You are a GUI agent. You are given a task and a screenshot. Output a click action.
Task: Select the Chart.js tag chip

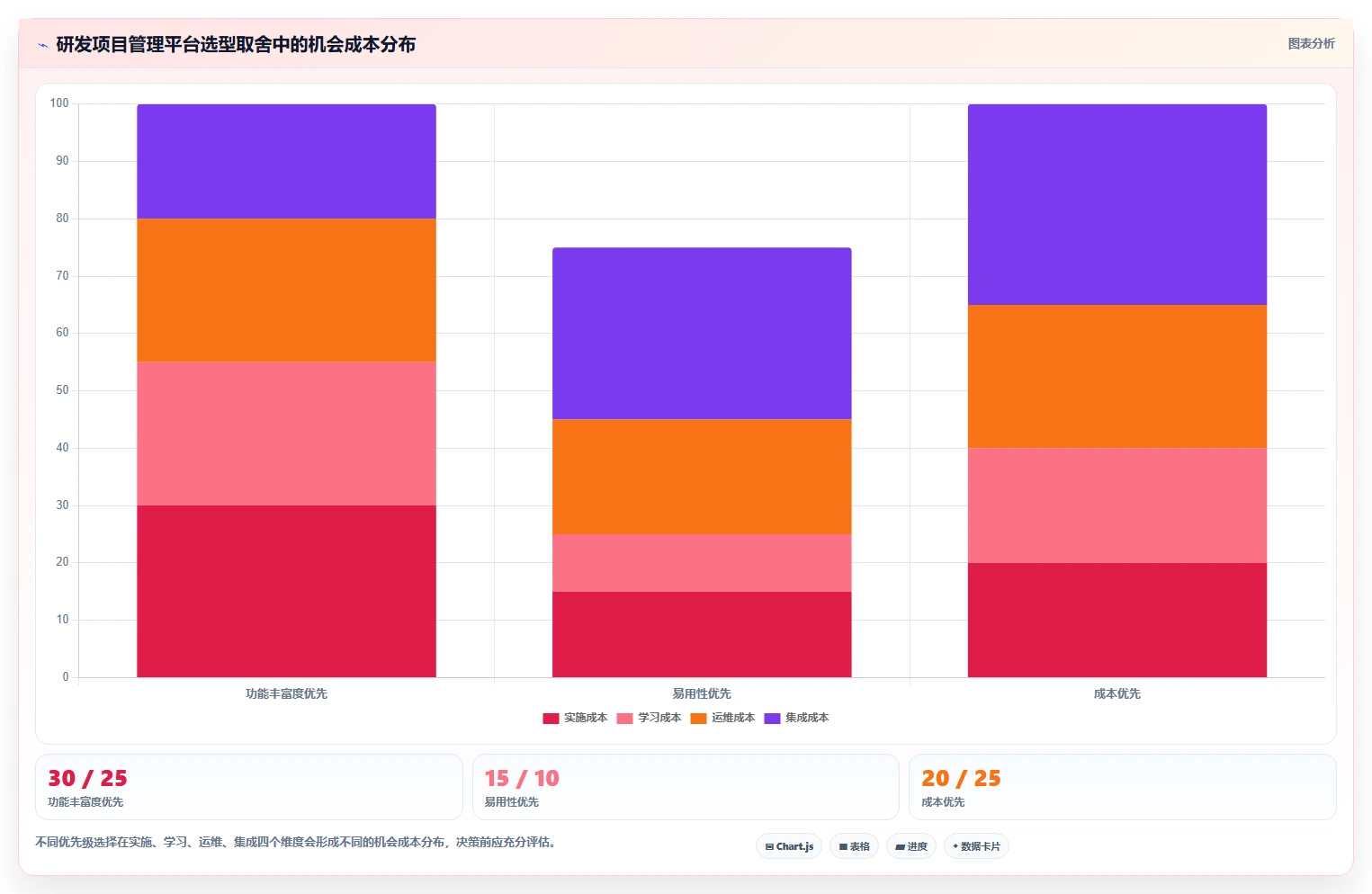click(x=789, y=846)
